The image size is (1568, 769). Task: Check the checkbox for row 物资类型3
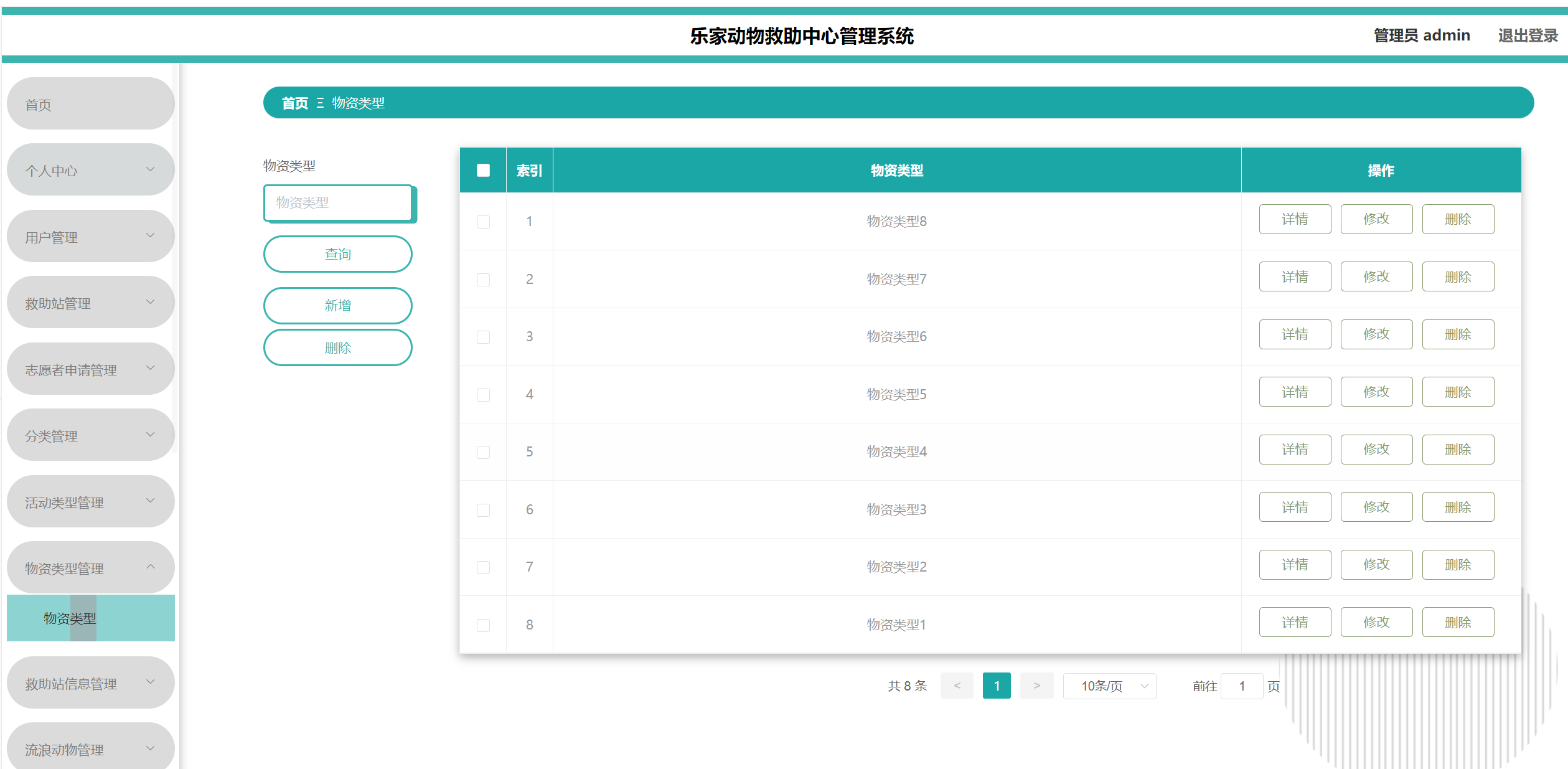(483, 510)
